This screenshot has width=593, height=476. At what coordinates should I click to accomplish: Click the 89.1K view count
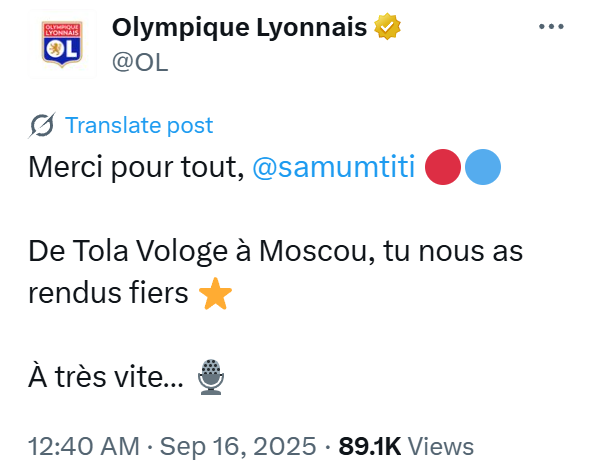click(x=369, y=447)
